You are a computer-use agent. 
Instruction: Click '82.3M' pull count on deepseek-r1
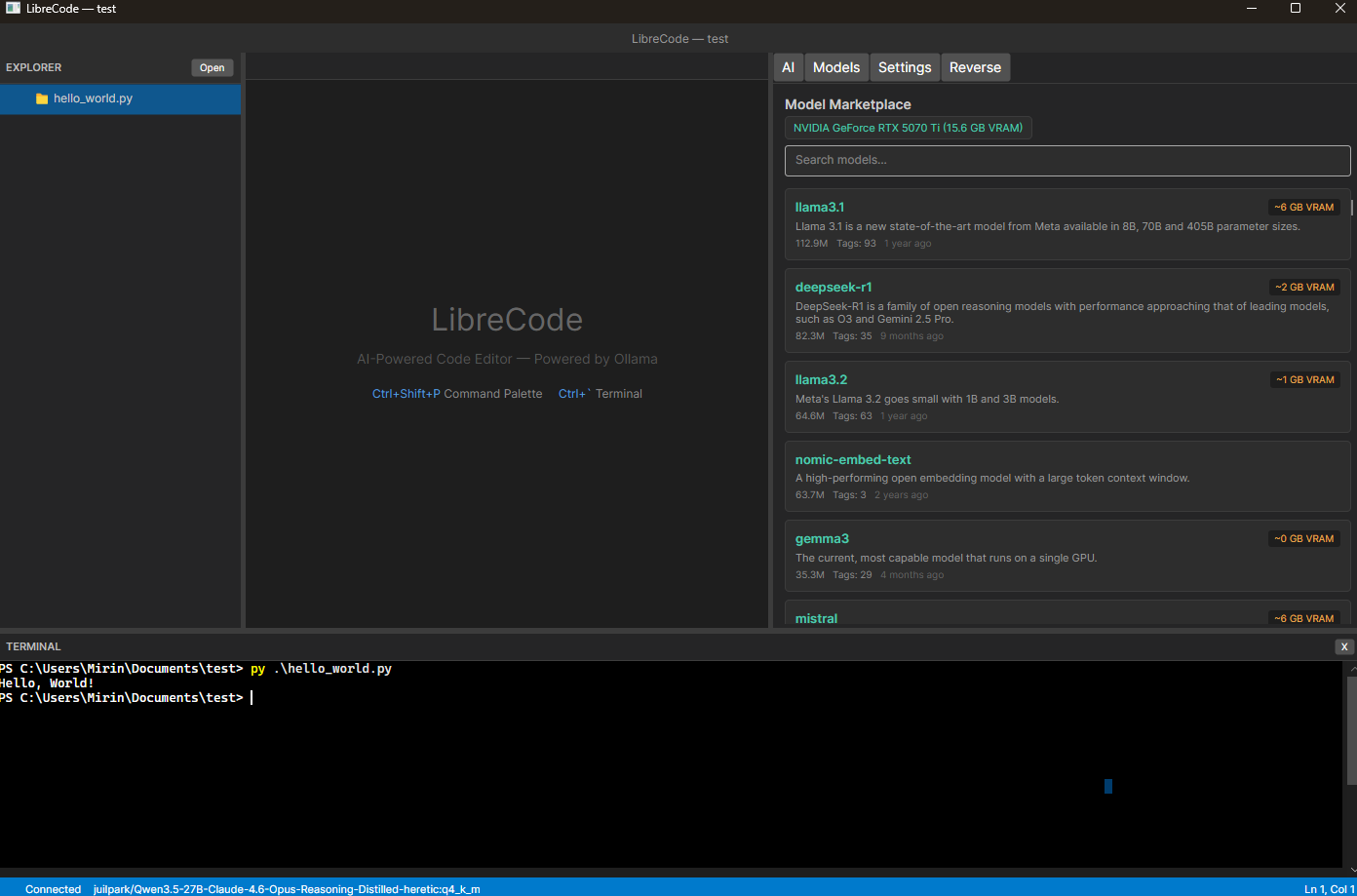pos(810,336)
